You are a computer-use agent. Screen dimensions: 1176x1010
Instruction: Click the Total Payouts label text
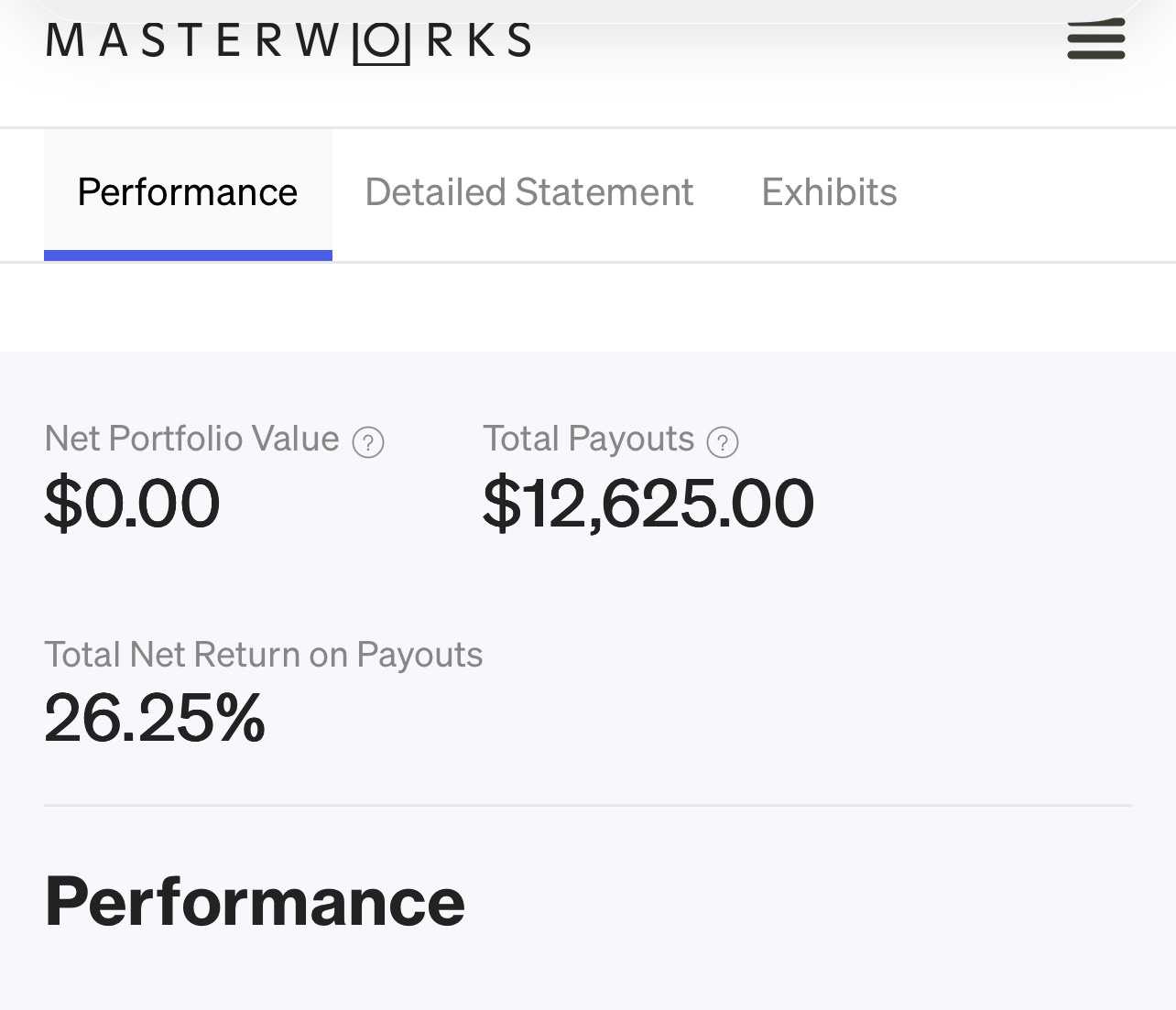[x=588, y=439]
